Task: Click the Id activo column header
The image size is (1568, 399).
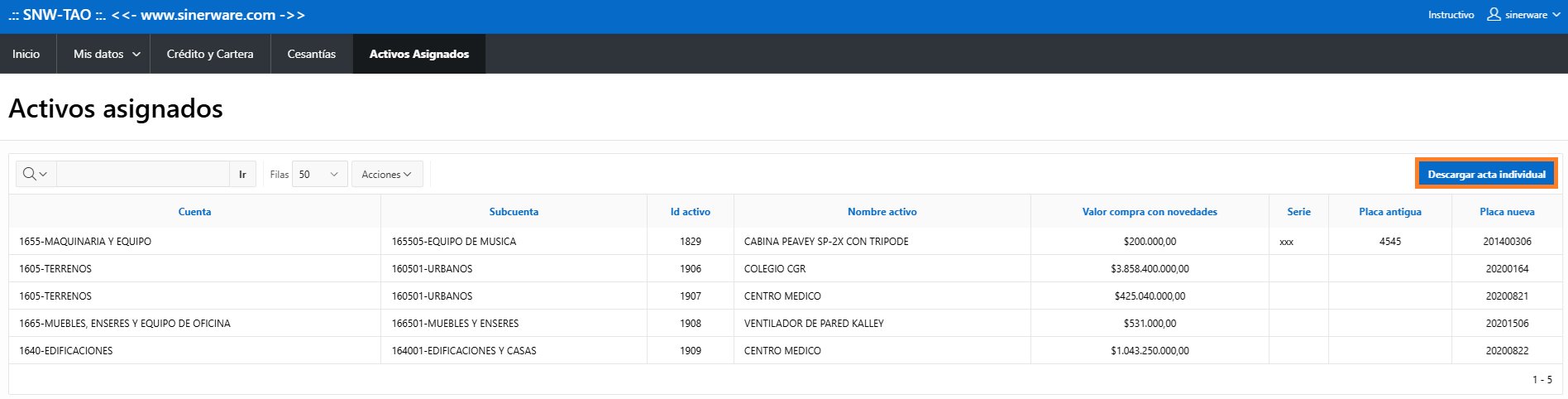Action: click(691, 212)
